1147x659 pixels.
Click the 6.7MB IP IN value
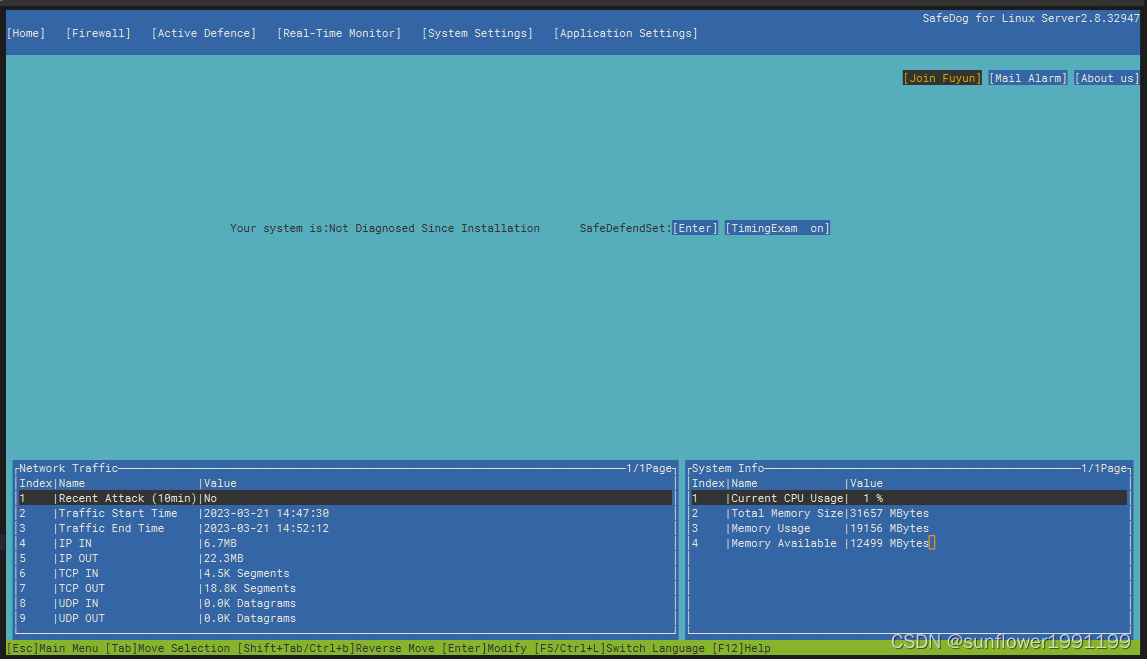point(220,543)
